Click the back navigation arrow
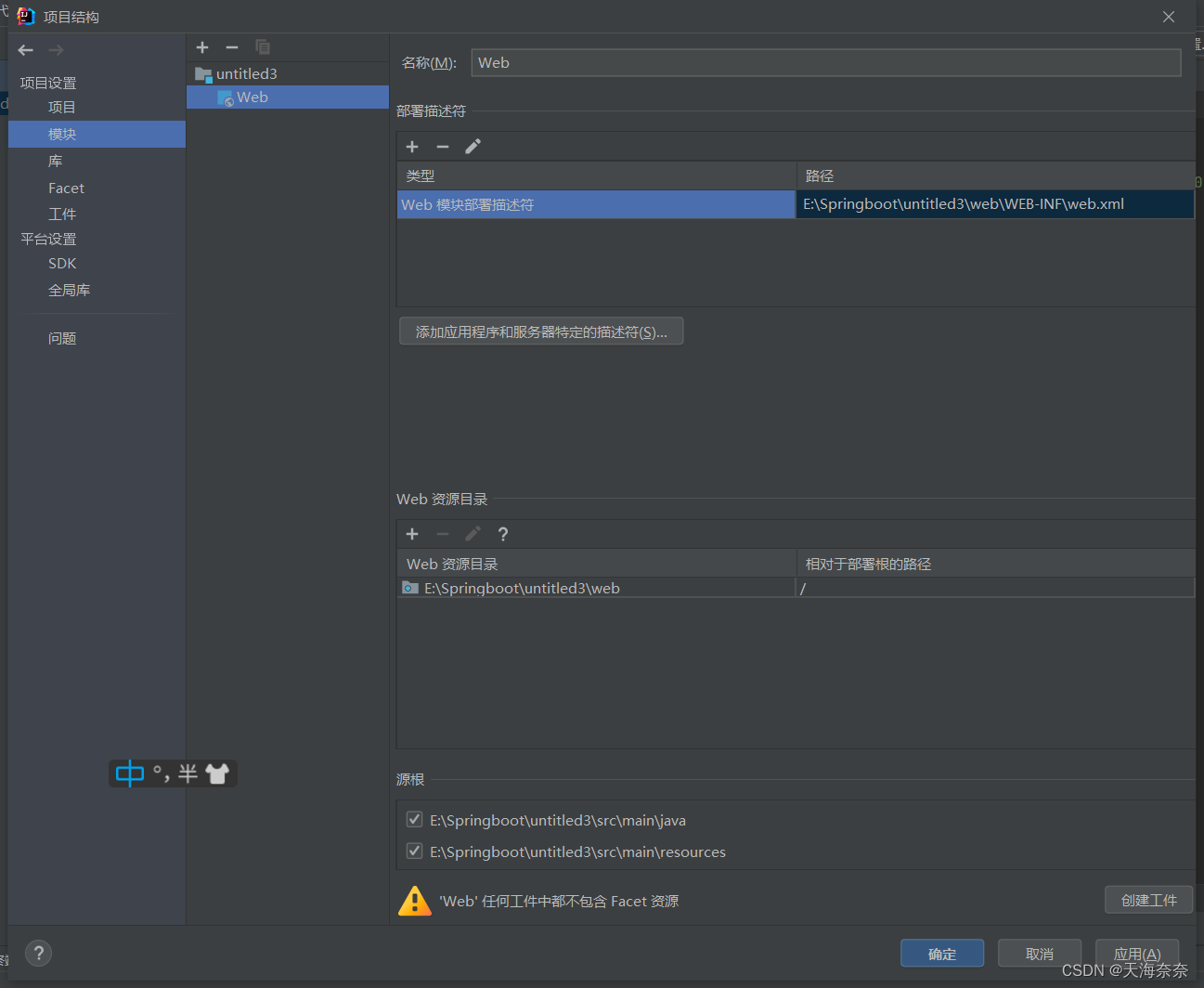Image resolution: width=1204 pixels, height=988 pixels. pos(26,50)
